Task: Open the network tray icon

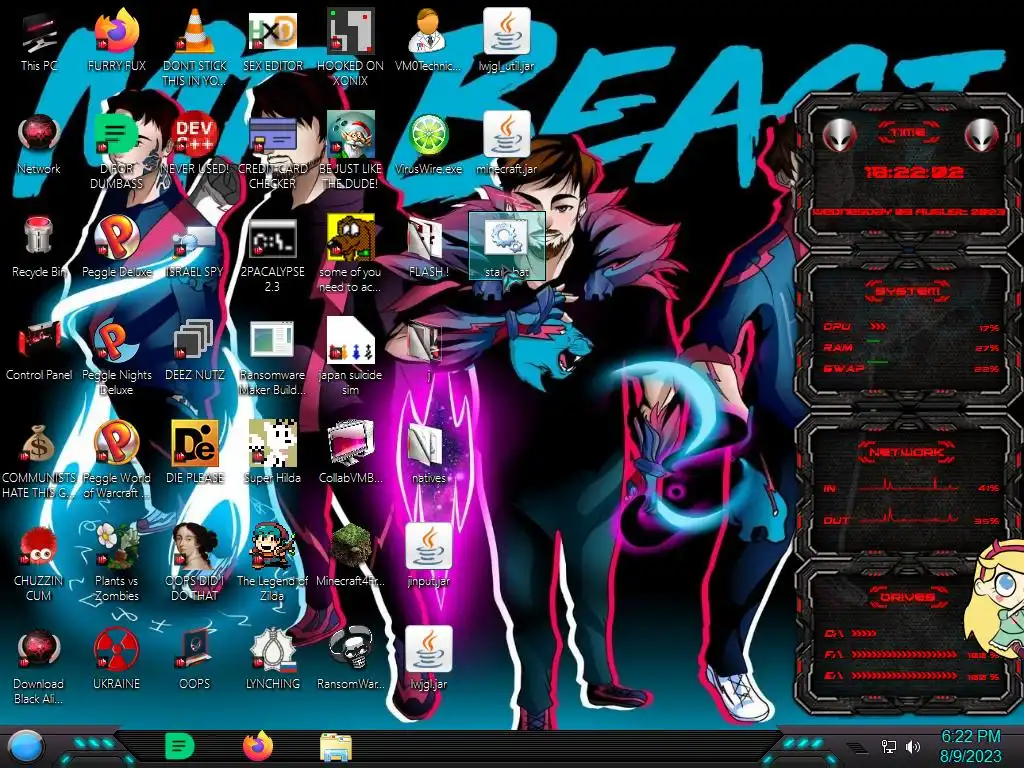Action: (888, 746)
